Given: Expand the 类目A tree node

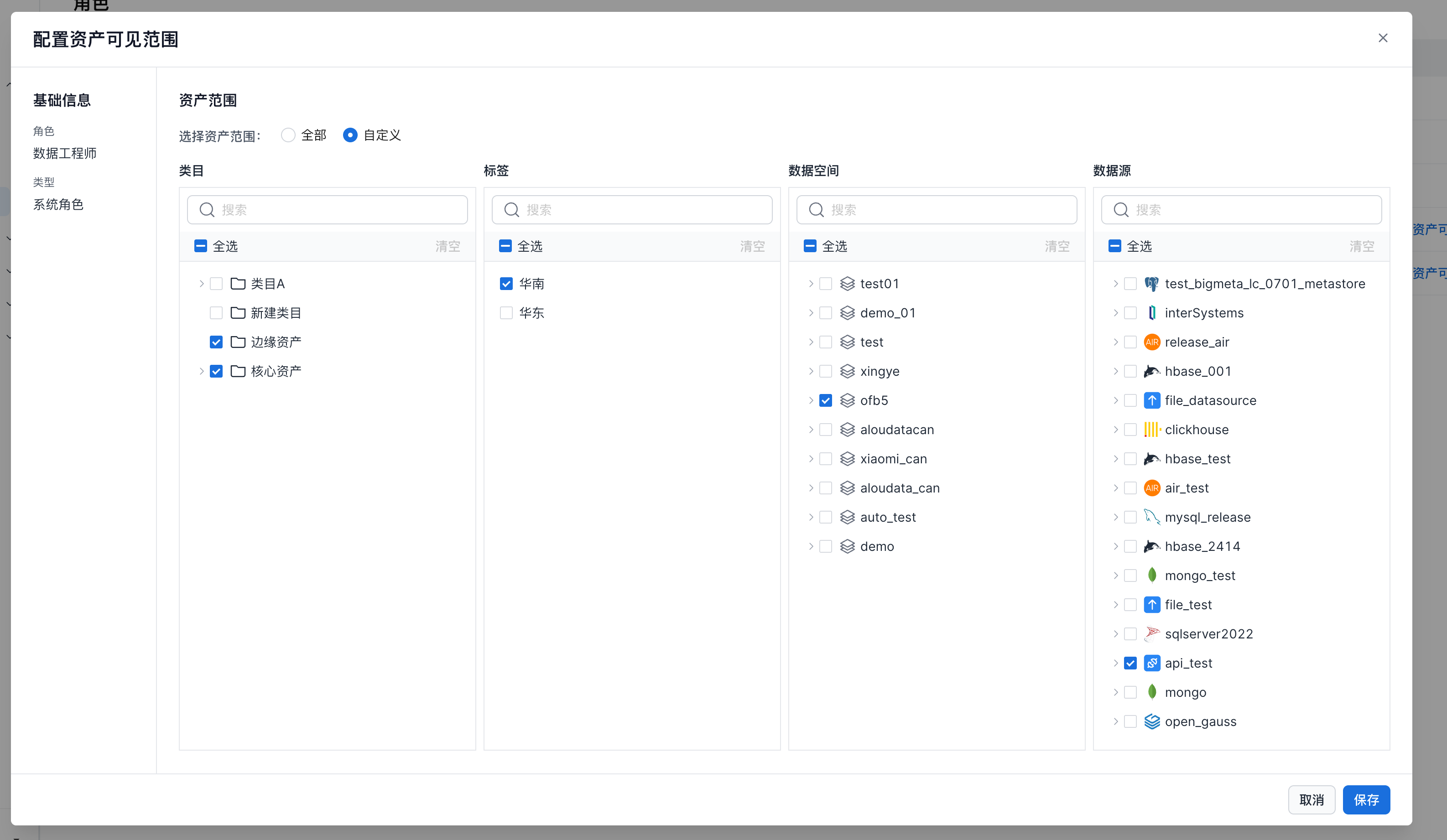Looking at the screenshot, I should click(202, 284).
